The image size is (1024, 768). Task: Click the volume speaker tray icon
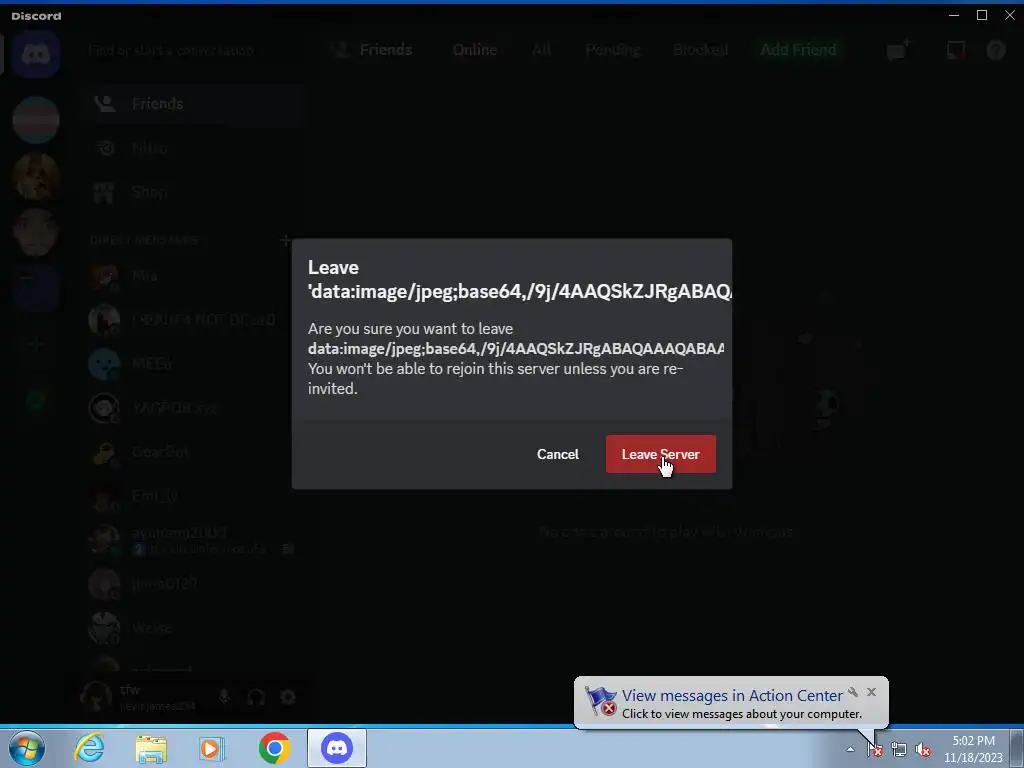[x=923, y=750]
